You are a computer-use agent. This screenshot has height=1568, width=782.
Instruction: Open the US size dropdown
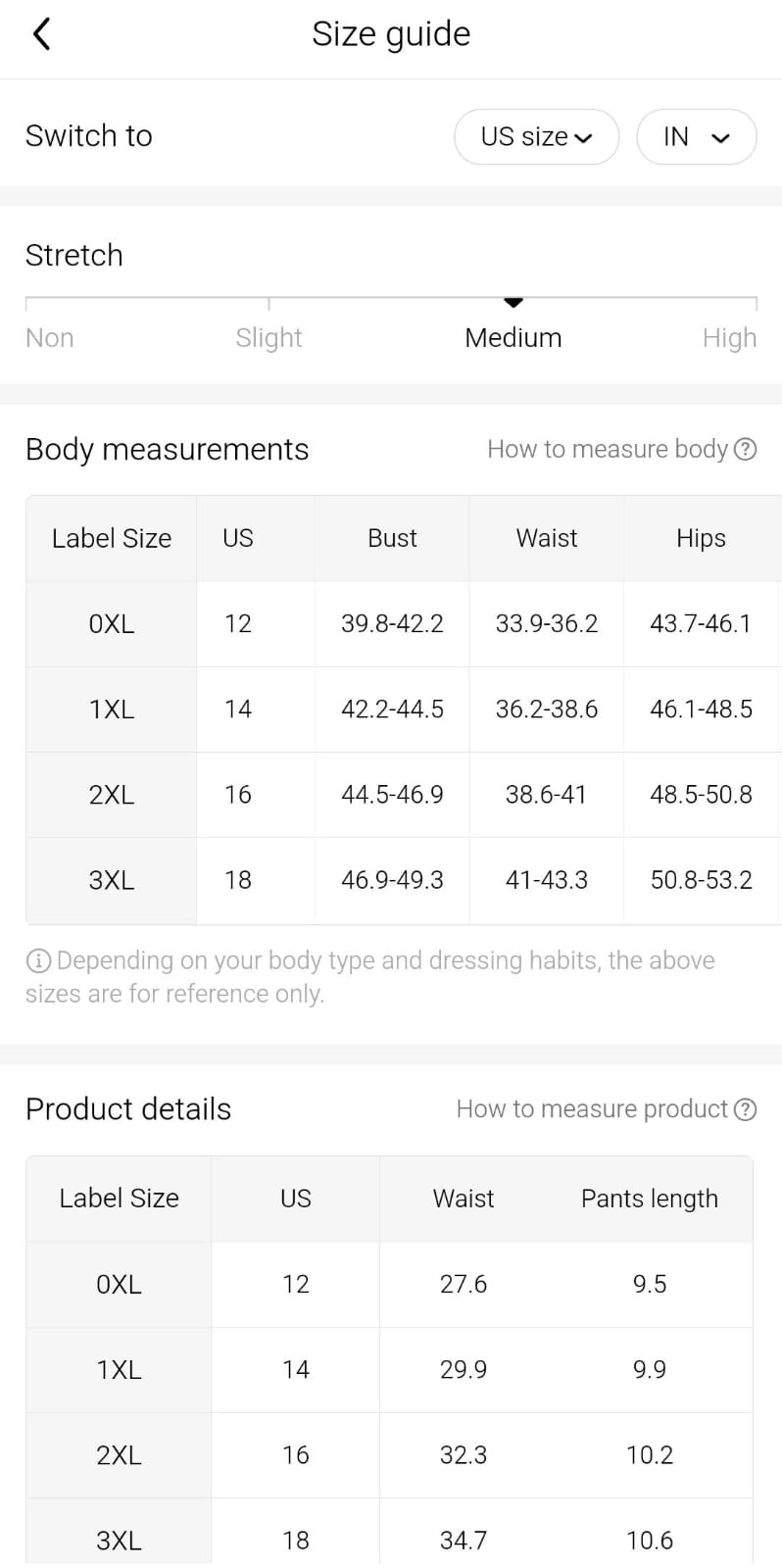point(536,136)
